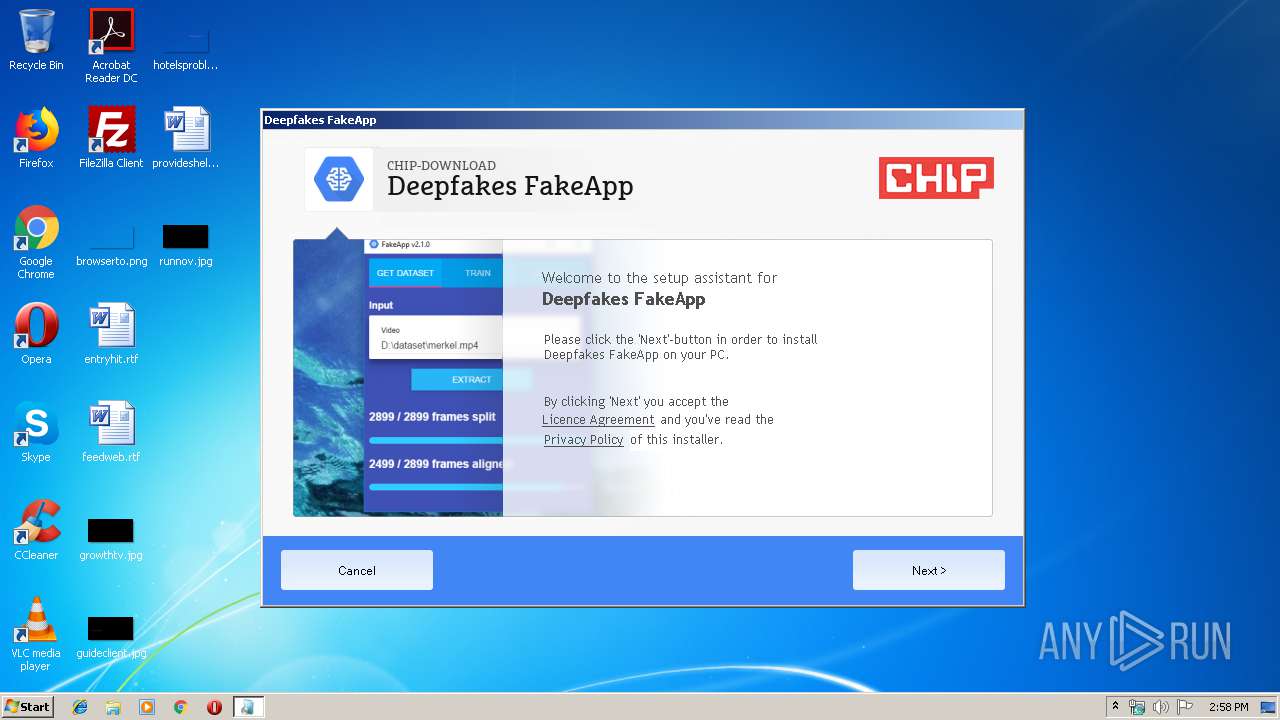The width and height of the screenshot is (1280, 720).
Task: Click the 'CHIP-DOWNLOAD' label text
Action: (x=441, y=166)
